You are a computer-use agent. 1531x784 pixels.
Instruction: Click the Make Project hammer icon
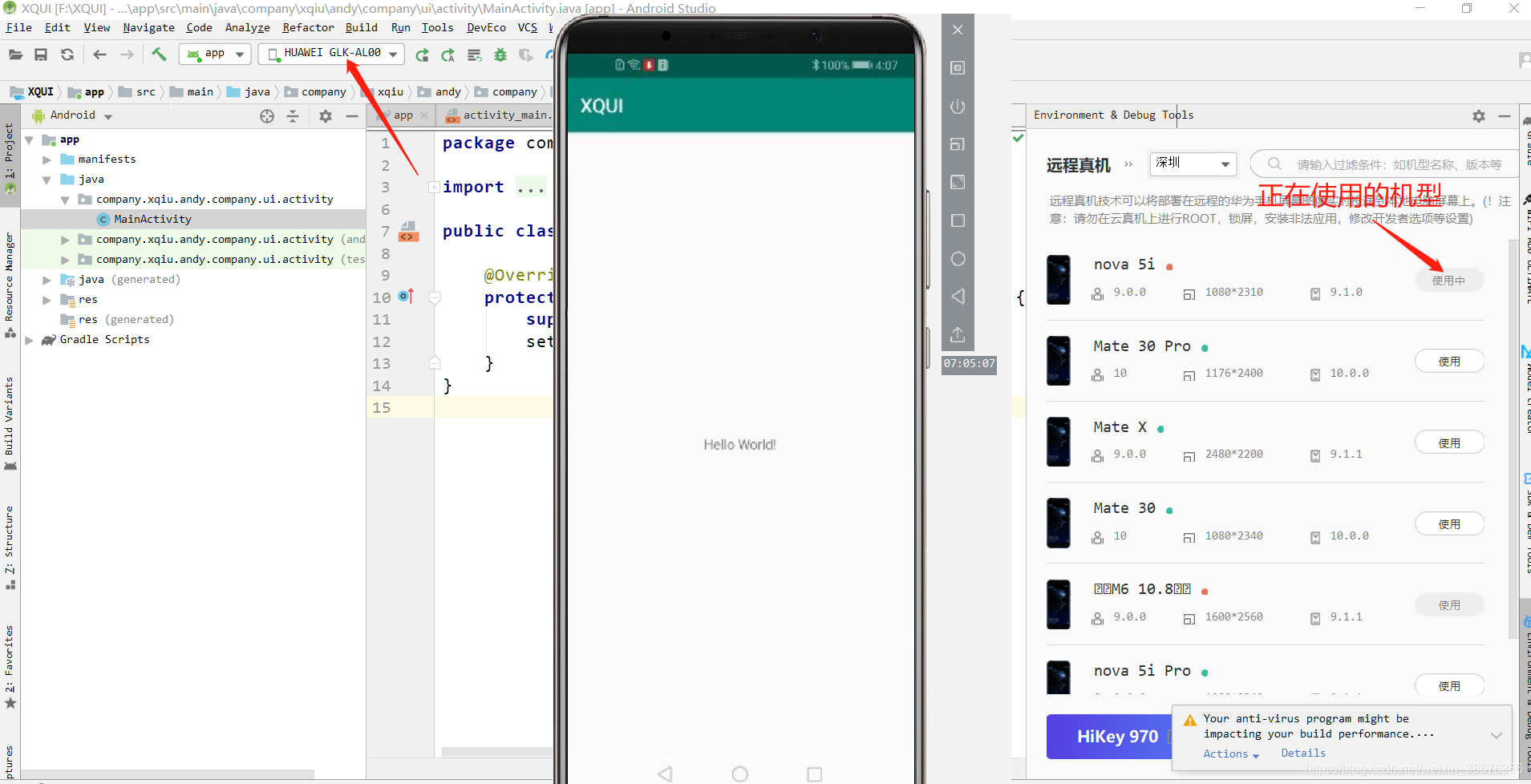[x=159, y=55]
